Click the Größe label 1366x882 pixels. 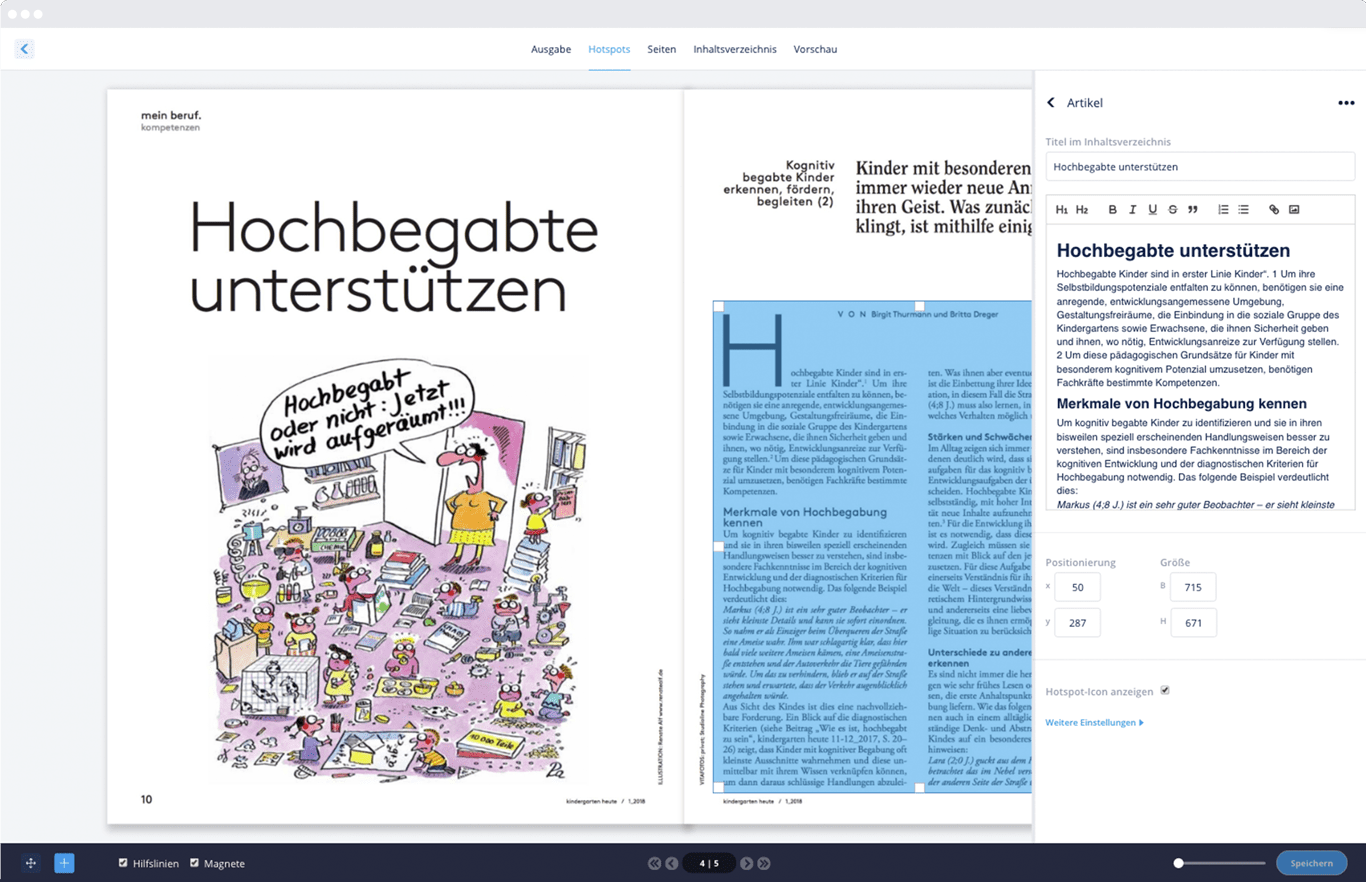tap(1175, 562)
